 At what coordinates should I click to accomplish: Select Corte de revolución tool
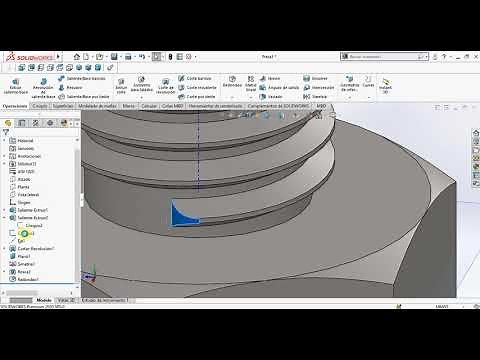[x=165, y=86]
